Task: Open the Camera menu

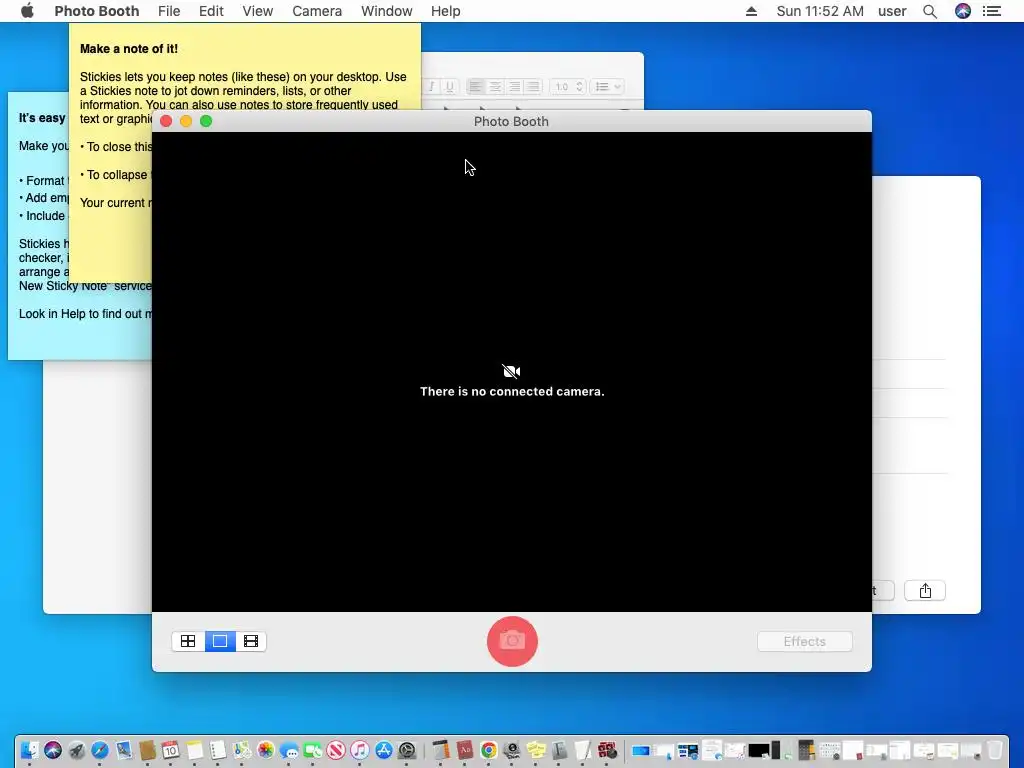Action: 317,11
